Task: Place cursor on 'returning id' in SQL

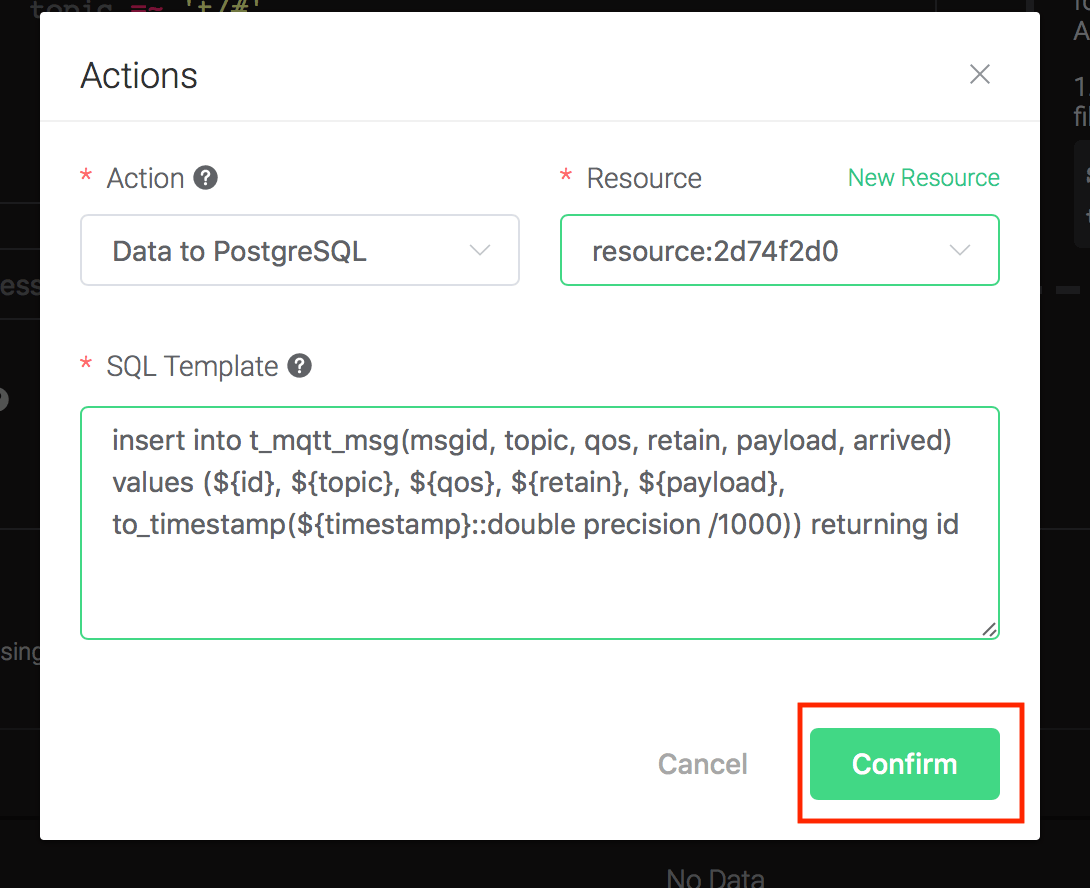Action: click(x=885, y=525)
